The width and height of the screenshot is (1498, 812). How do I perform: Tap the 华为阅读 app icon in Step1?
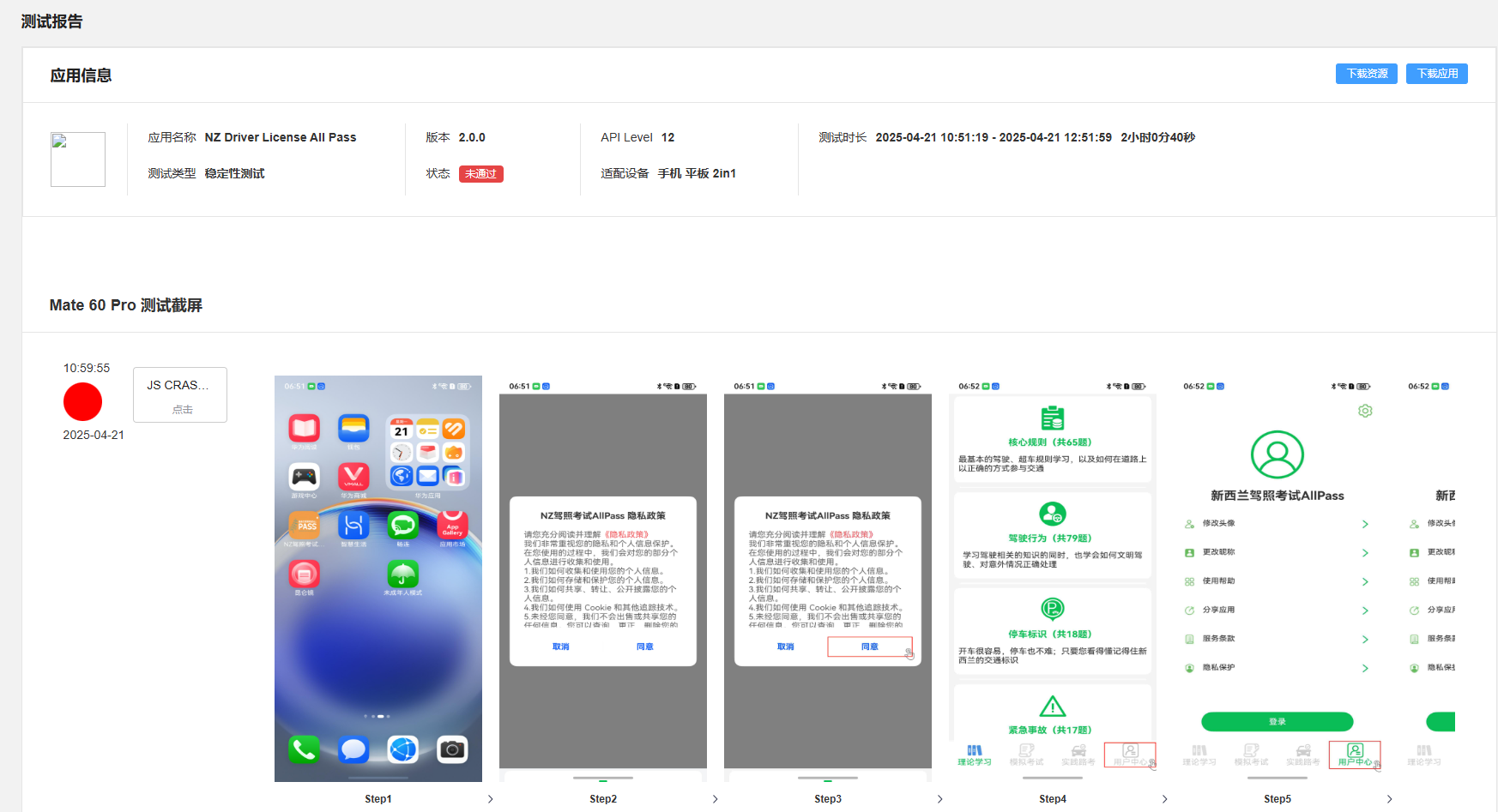coord(304,428)
